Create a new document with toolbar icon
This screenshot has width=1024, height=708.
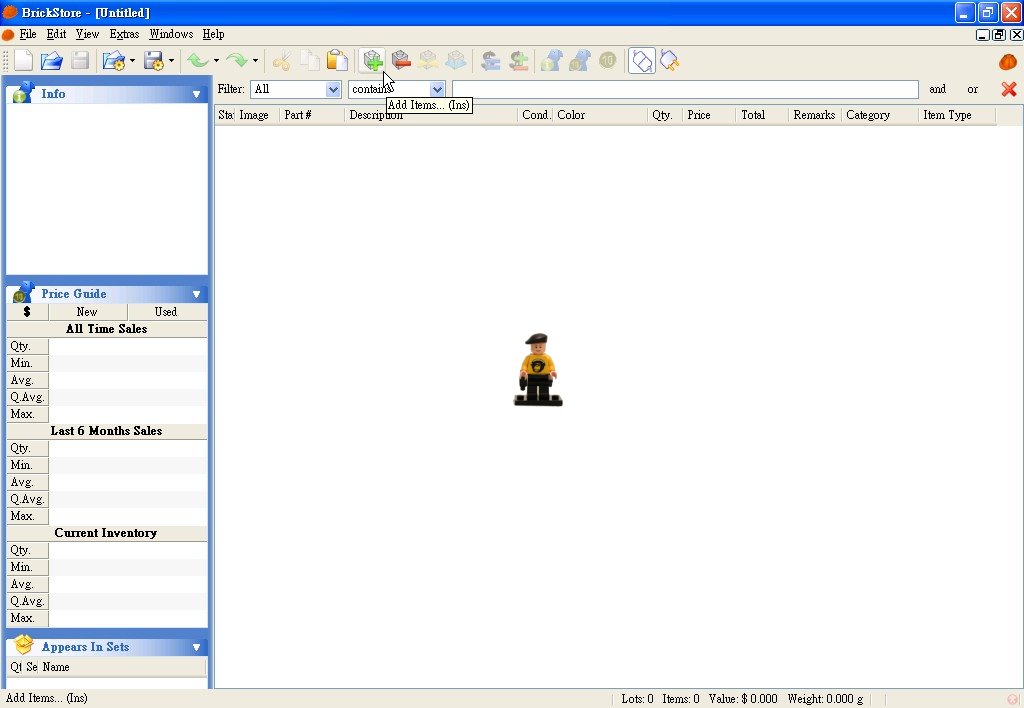coord(24,61)
